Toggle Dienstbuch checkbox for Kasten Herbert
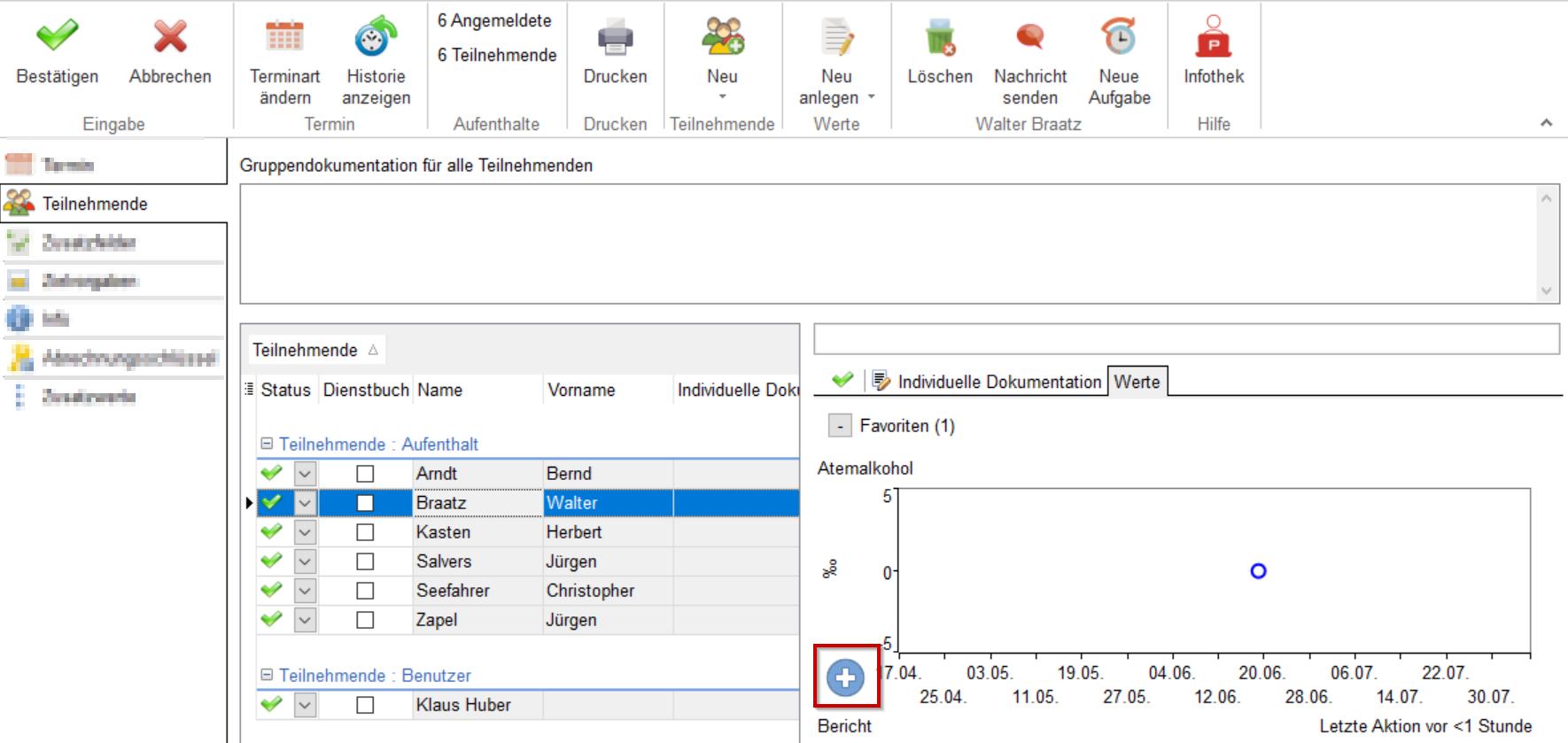Screen dimensions: 1568x743 tap(365, 532)
